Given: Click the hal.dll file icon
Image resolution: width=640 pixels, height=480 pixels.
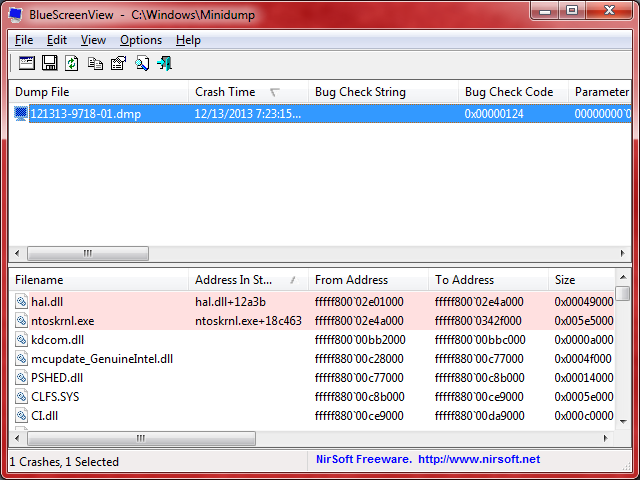Looking at the screenshot, I should coord(22,301).
